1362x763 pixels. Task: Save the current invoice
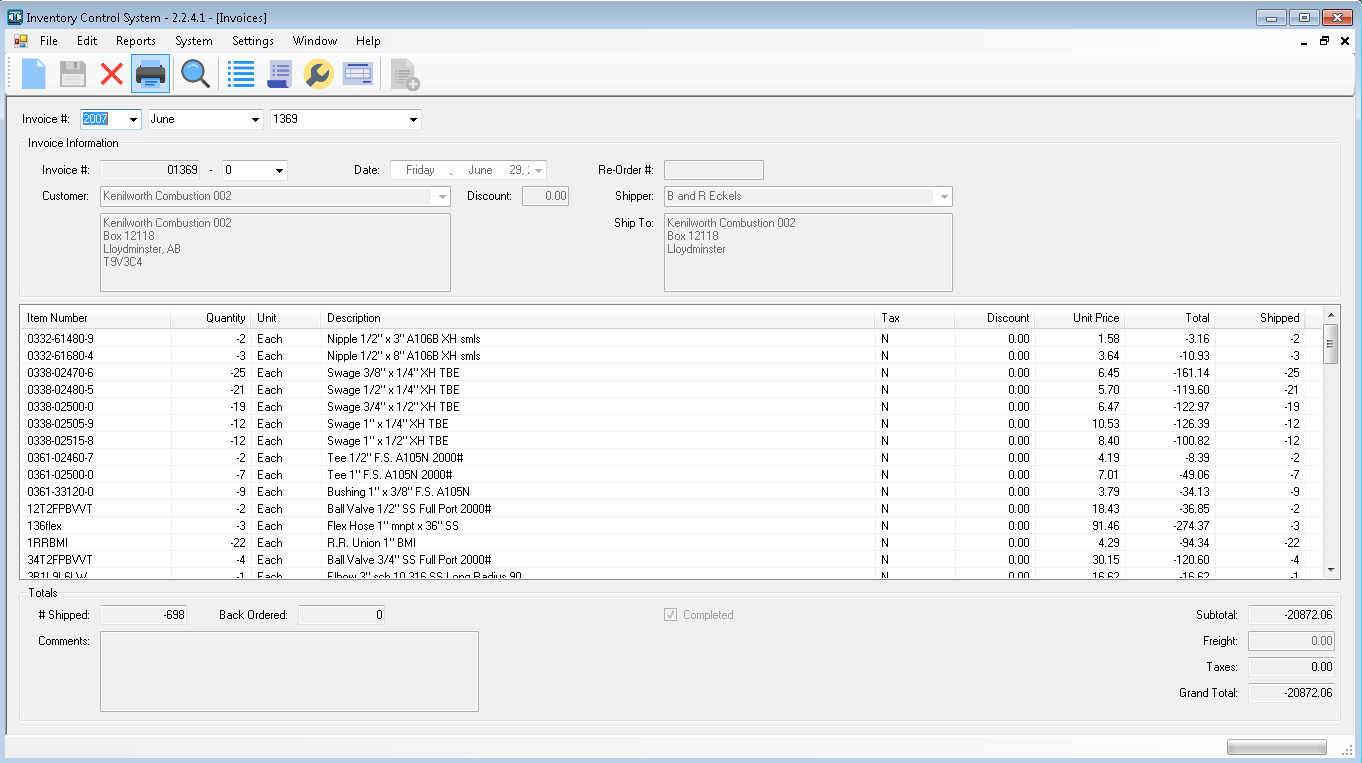(71, 73)
